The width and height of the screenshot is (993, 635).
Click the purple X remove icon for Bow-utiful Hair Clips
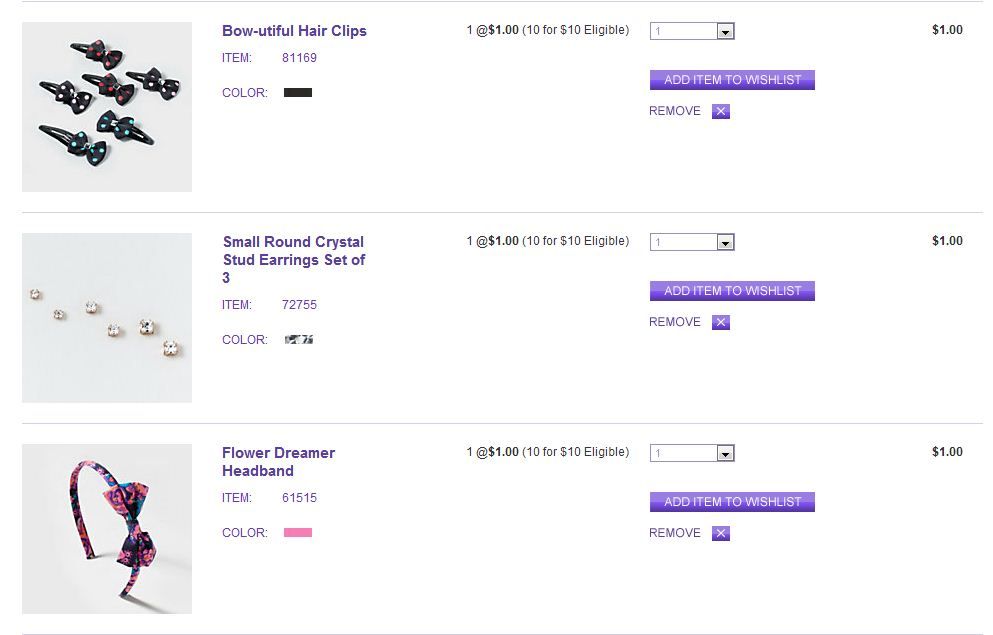click(x=721, y=112)
